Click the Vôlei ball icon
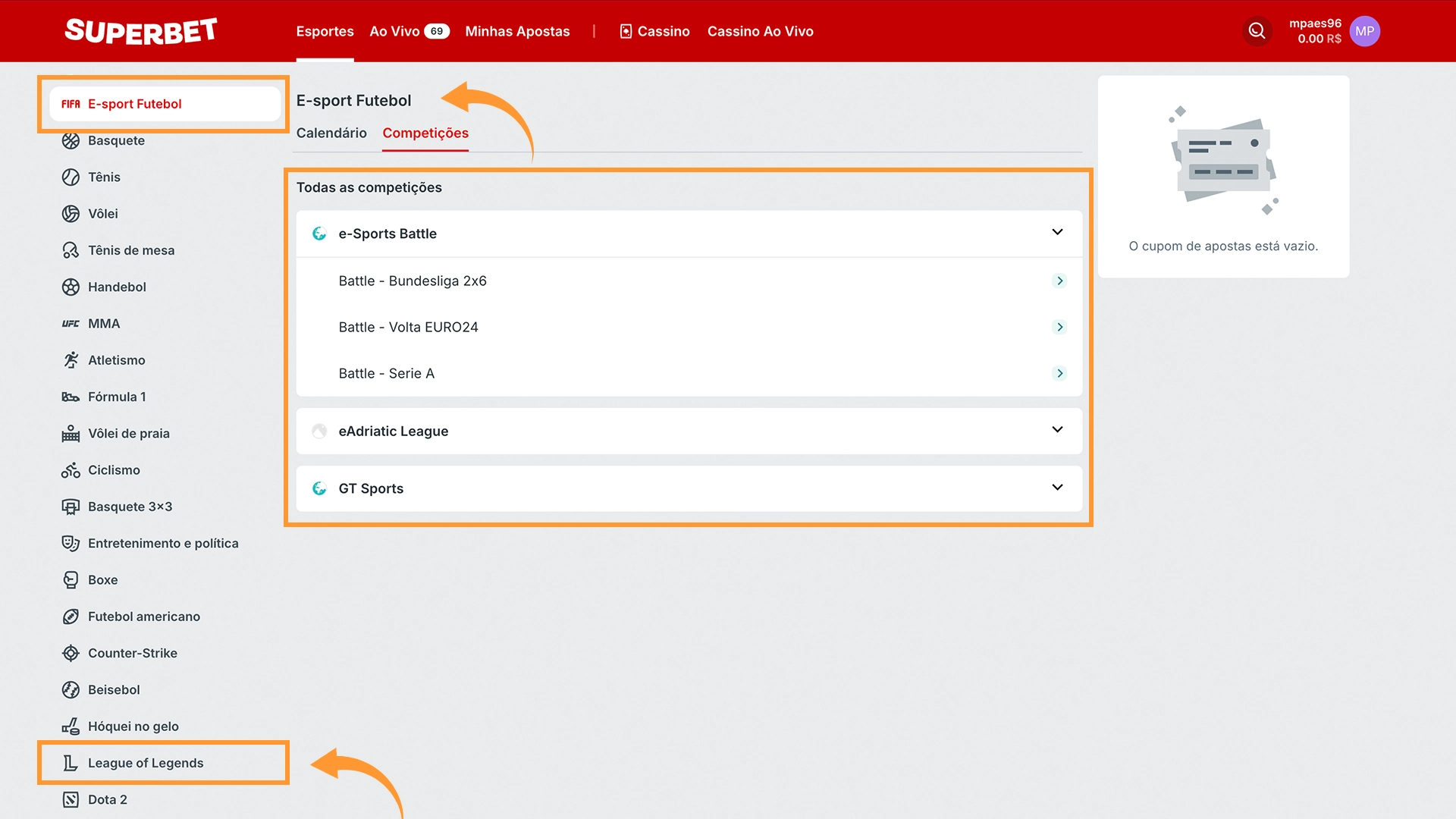The width and height of the screenshot is (1456, 819). (x=71, y=214)
